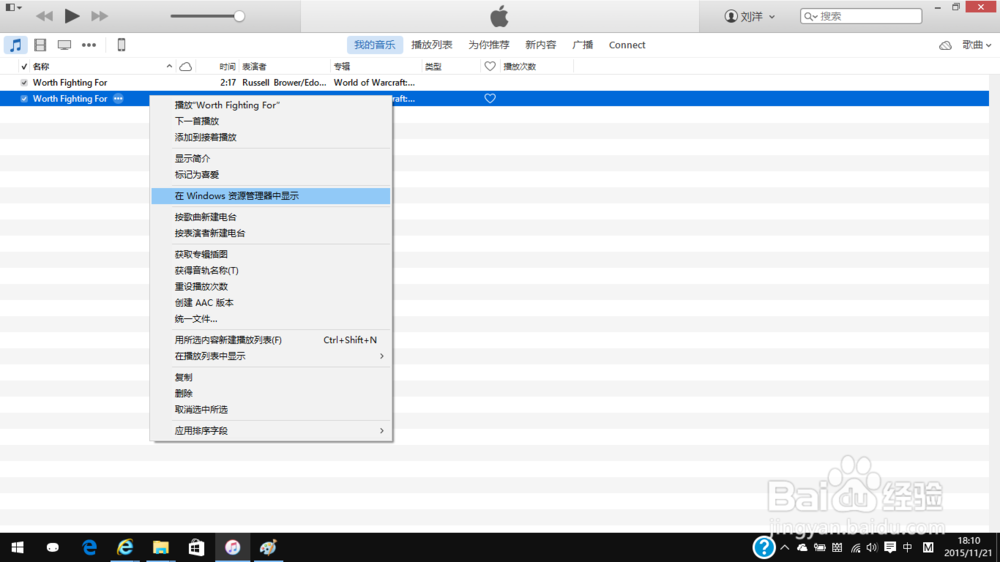Click the Play button
The width and height of the screenshot is (1000, 562).
click(72, 16)
